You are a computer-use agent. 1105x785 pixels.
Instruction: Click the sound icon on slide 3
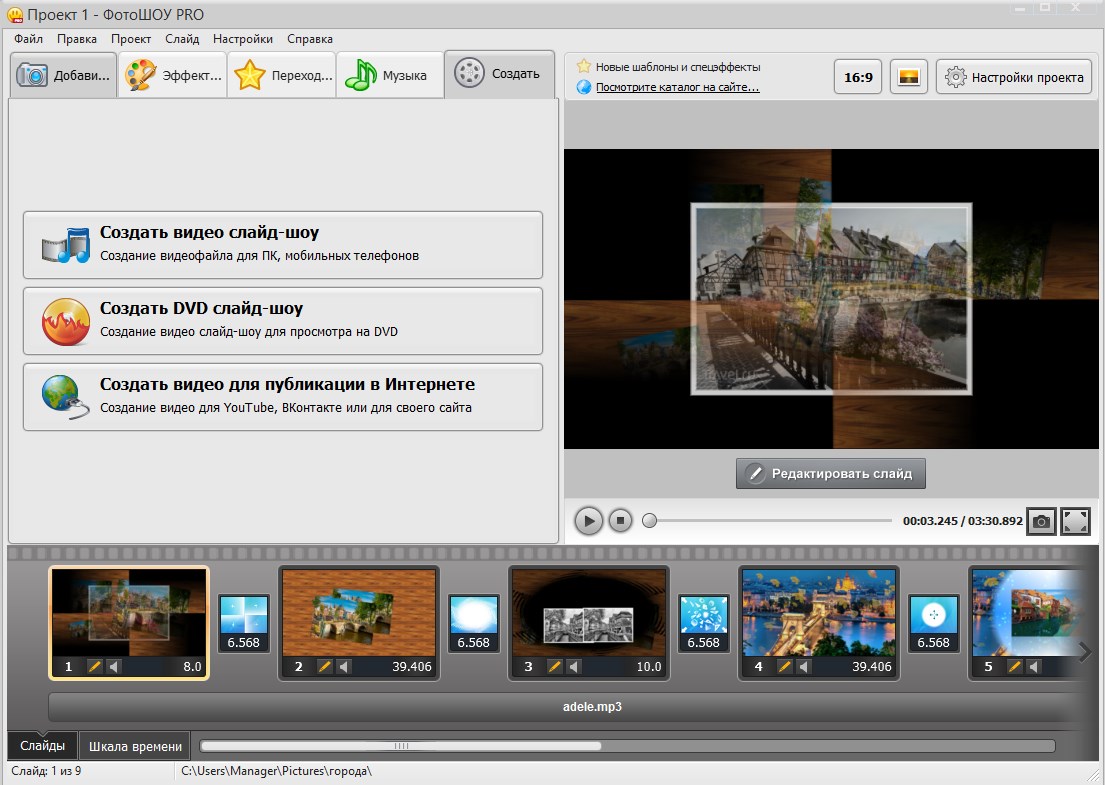[x=574, y=666]
